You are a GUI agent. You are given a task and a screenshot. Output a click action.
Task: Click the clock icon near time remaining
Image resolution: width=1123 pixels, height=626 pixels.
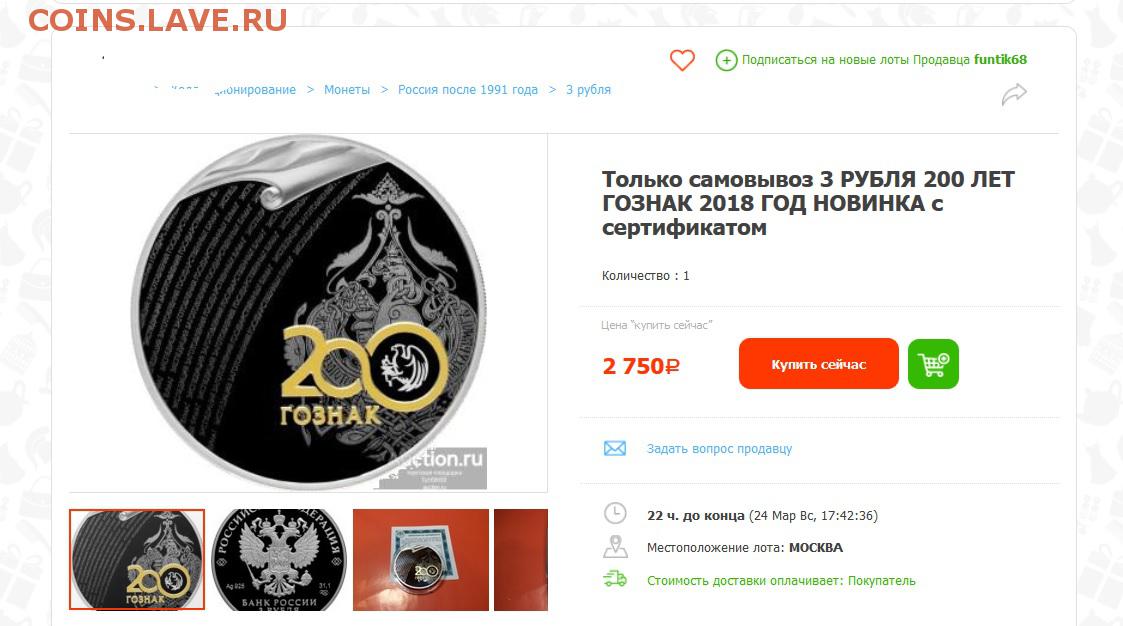point(614,514)
